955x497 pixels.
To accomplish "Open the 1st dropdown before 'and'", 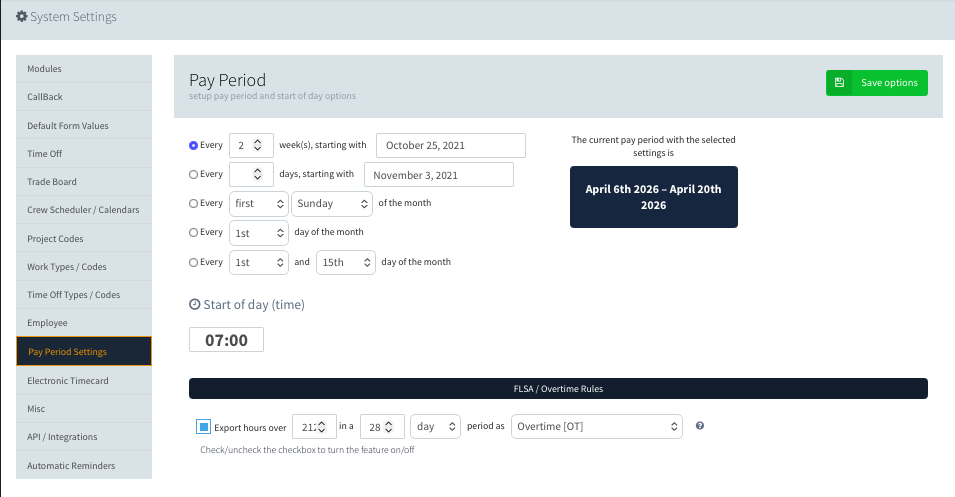I will 258,263.
